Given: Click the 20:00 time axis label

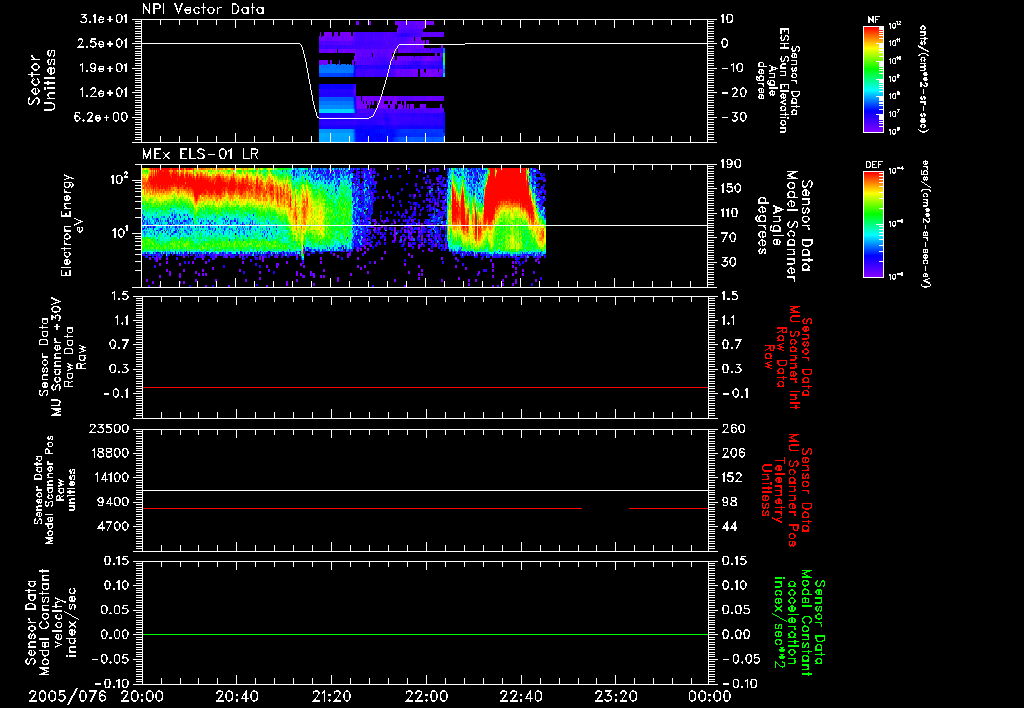Looking at the screenshot, I should pos(143,695).
